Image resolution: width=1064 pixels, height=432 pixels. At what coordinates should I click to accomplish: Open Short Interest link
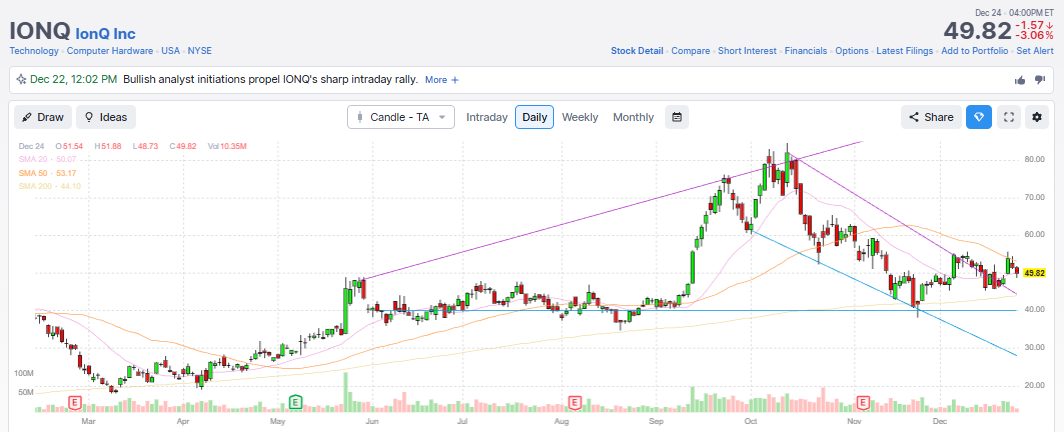[x=747, y=51]
